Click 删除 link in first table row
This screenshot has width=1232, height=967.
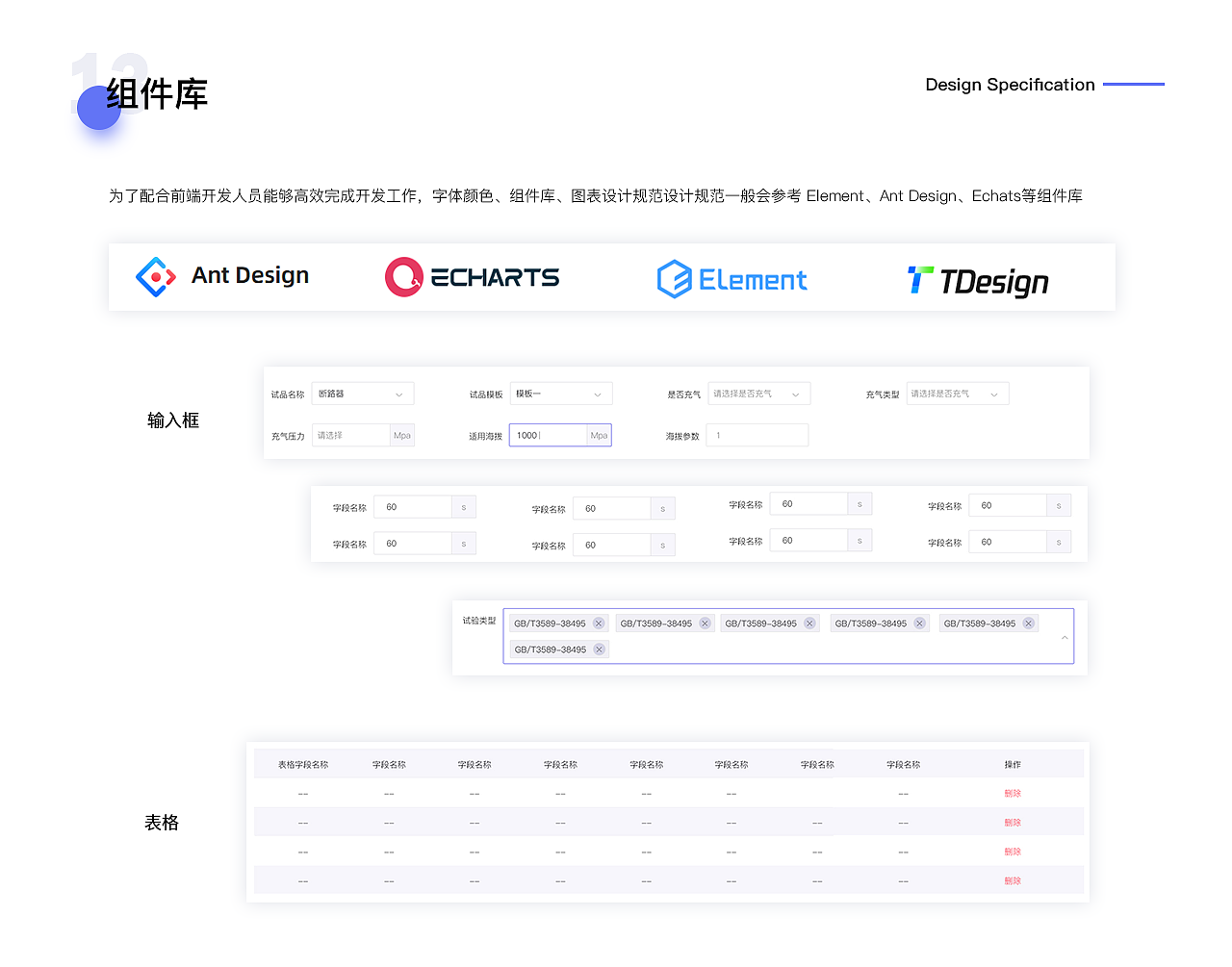pos(1013,793)
